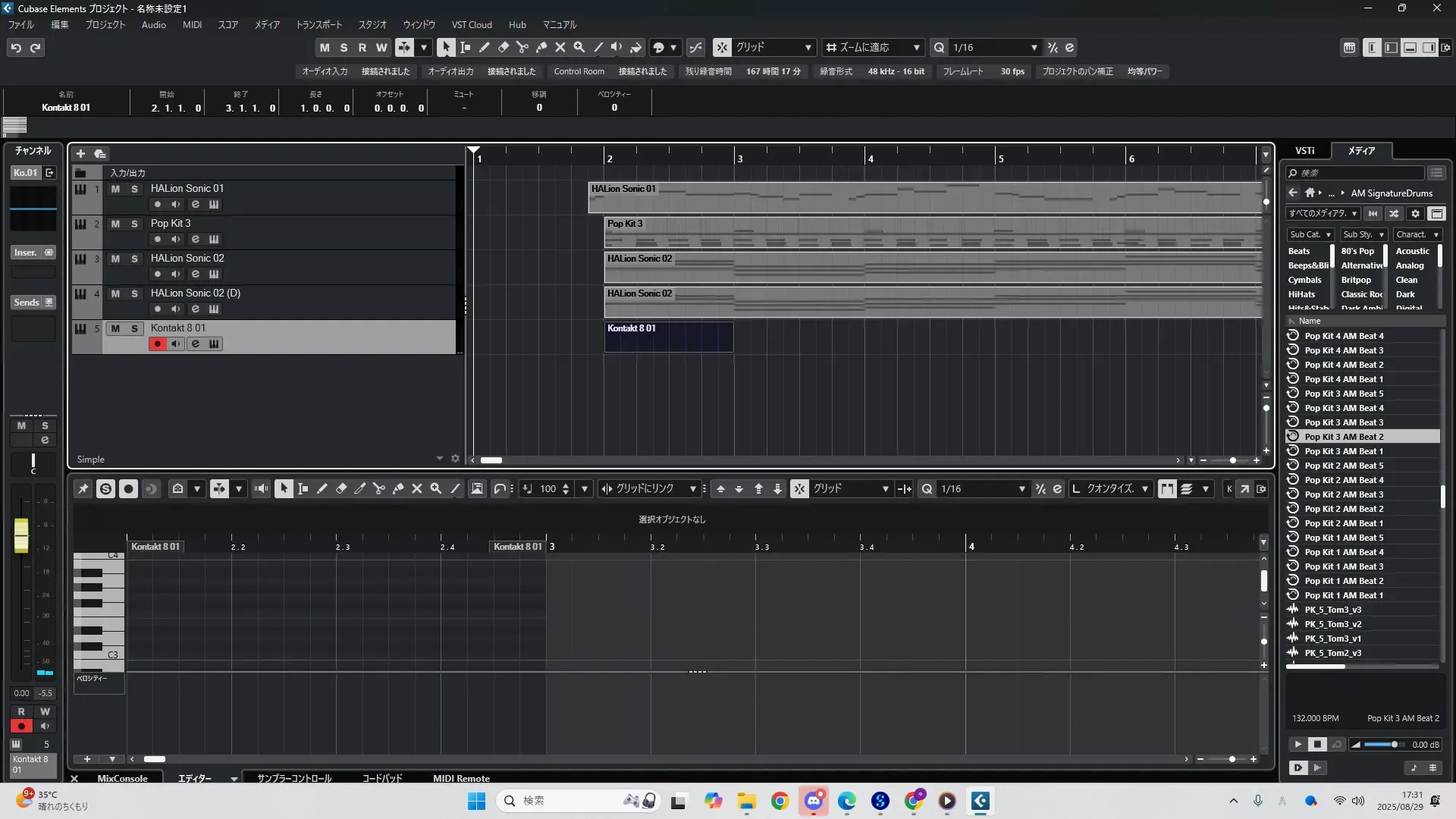This screenshot has width=1456, height=819.
Task: Disable record enable on Kontakt 8 01 track
Action: point(157,344)
